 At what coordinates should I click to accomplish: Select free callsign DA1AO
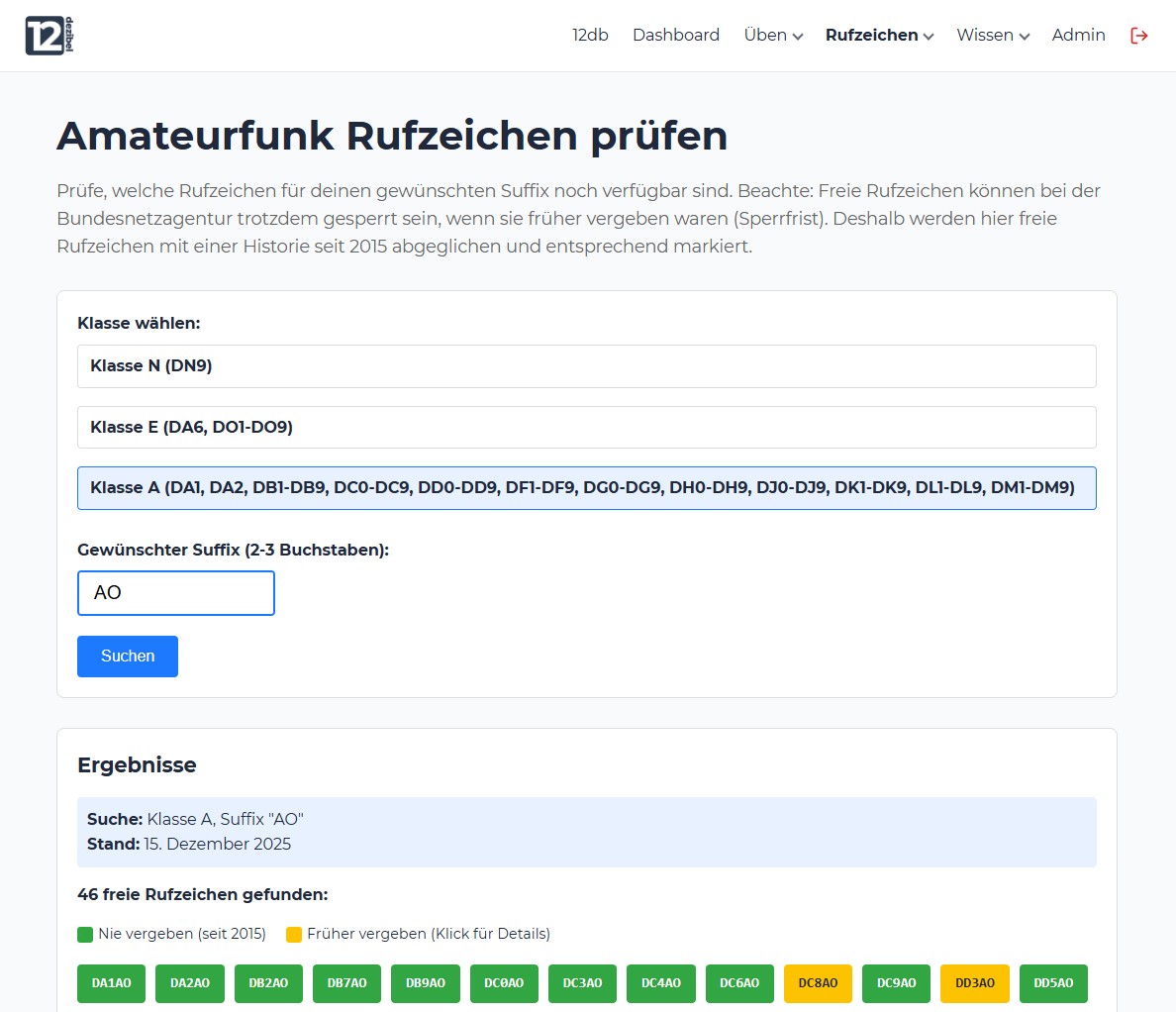[x=111, y=983]
